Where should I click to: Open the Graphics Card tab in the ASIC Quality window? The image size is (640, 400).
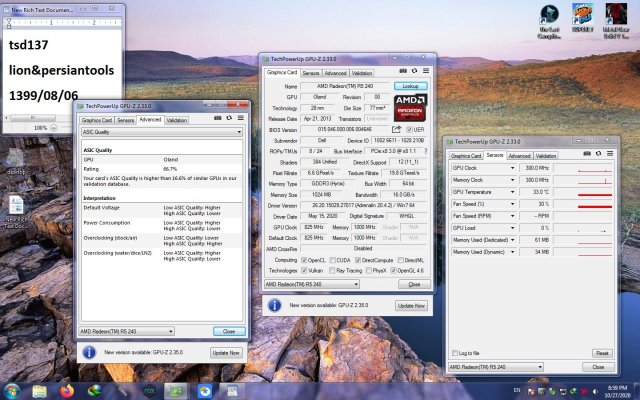tap(97, 120)
